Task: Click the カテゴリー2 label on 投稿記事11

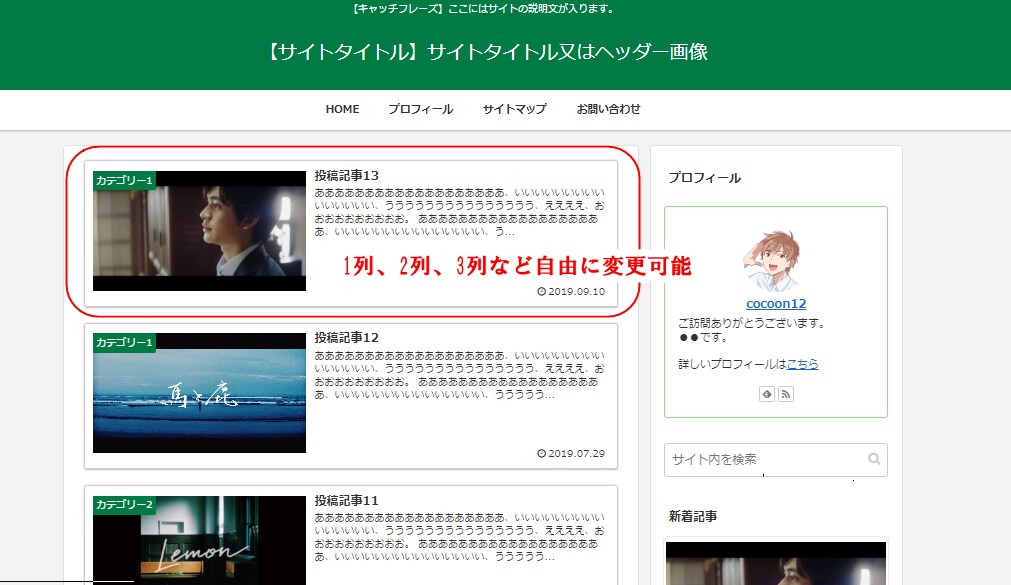Action: (x=124, y=504)
